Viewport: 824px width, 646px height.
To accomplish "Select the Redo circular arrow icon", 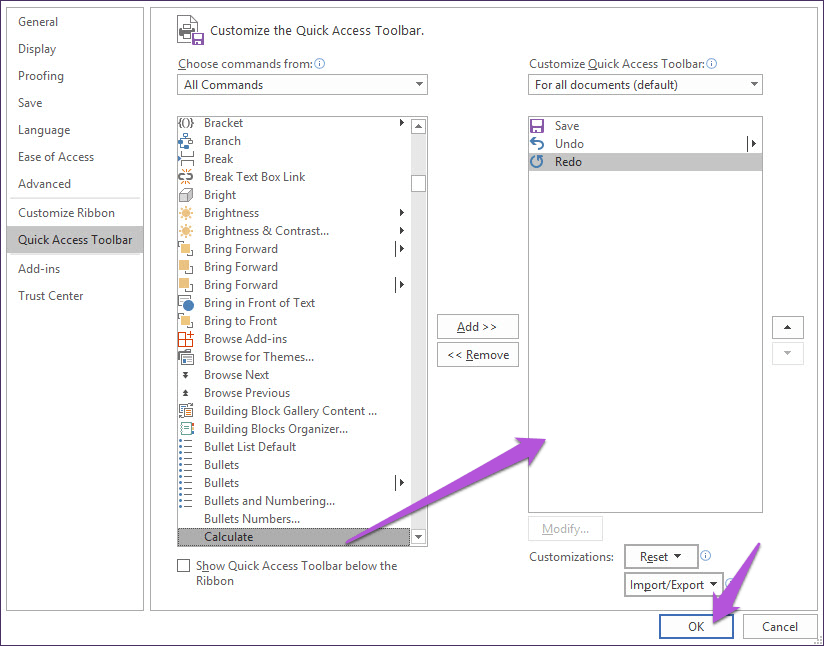I will click(x=537, y=162).
